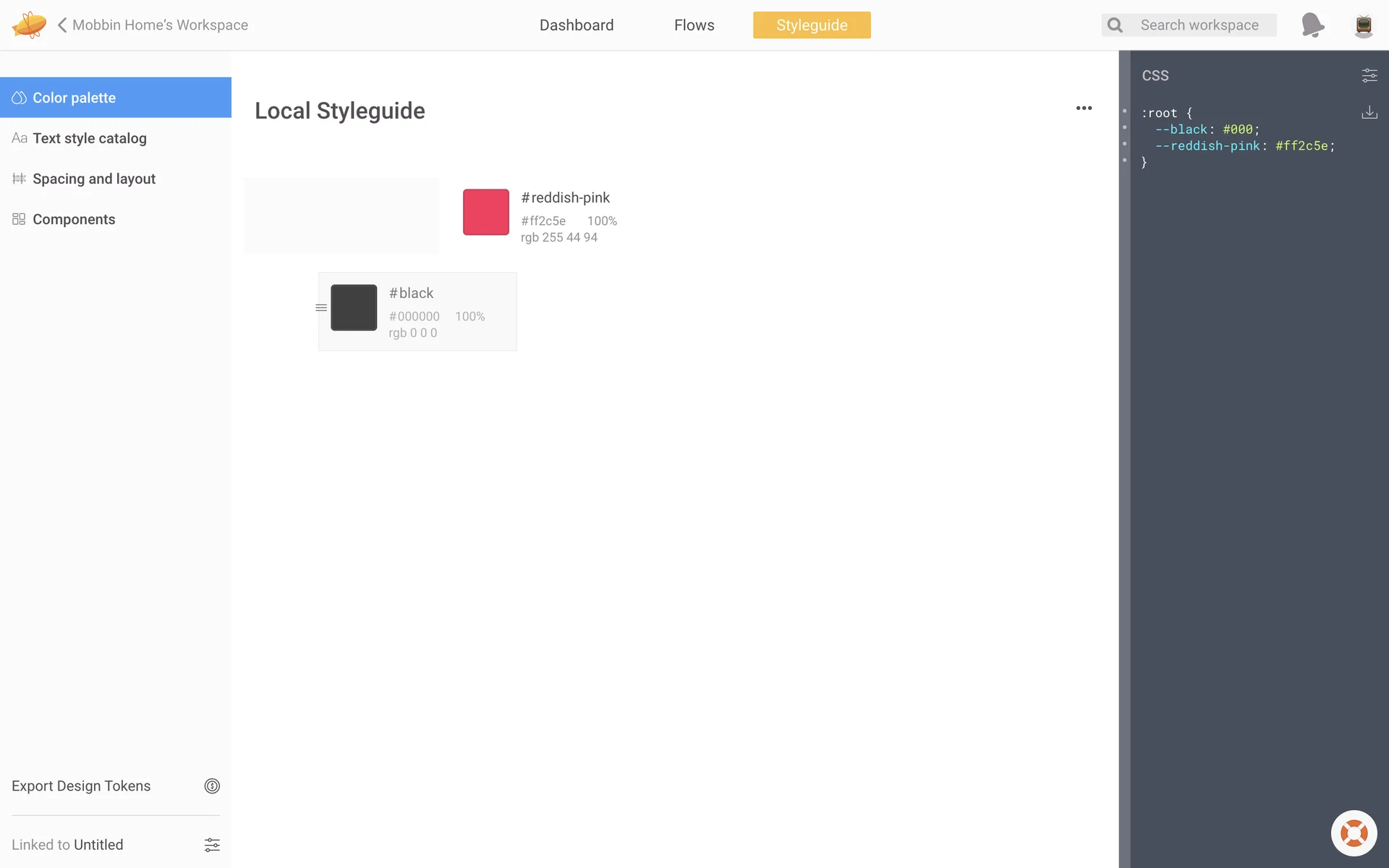Select the Styleguide tab

pos(812,25)
